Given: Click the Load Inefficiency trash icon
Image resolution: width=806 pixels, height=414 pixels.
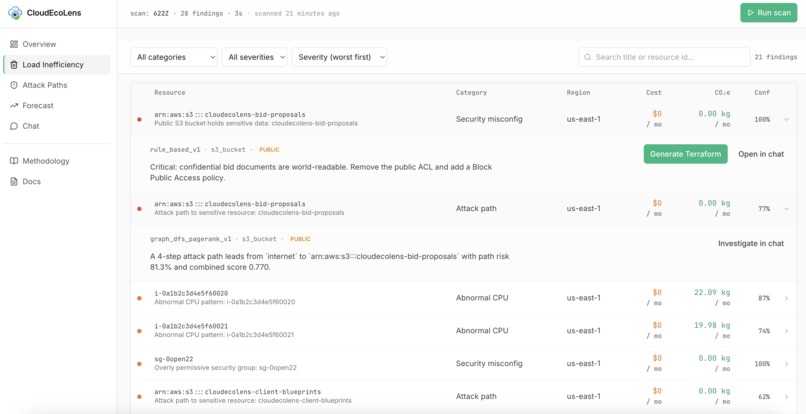Looking at the screenshot, I should point(14,65).
